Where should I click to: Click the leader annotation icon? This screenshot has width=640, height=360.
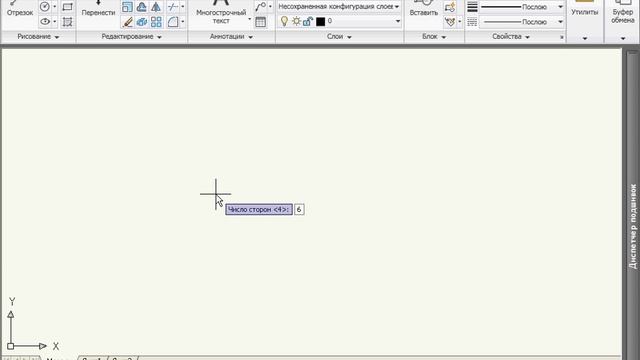[261, 7]
